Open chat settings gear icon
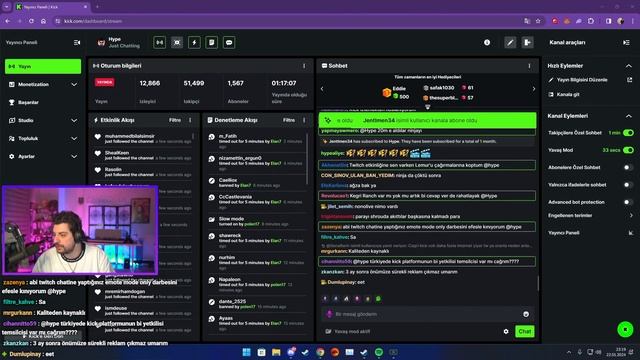The width and height of the screenshot is (640, 360). tap(506, 331)
